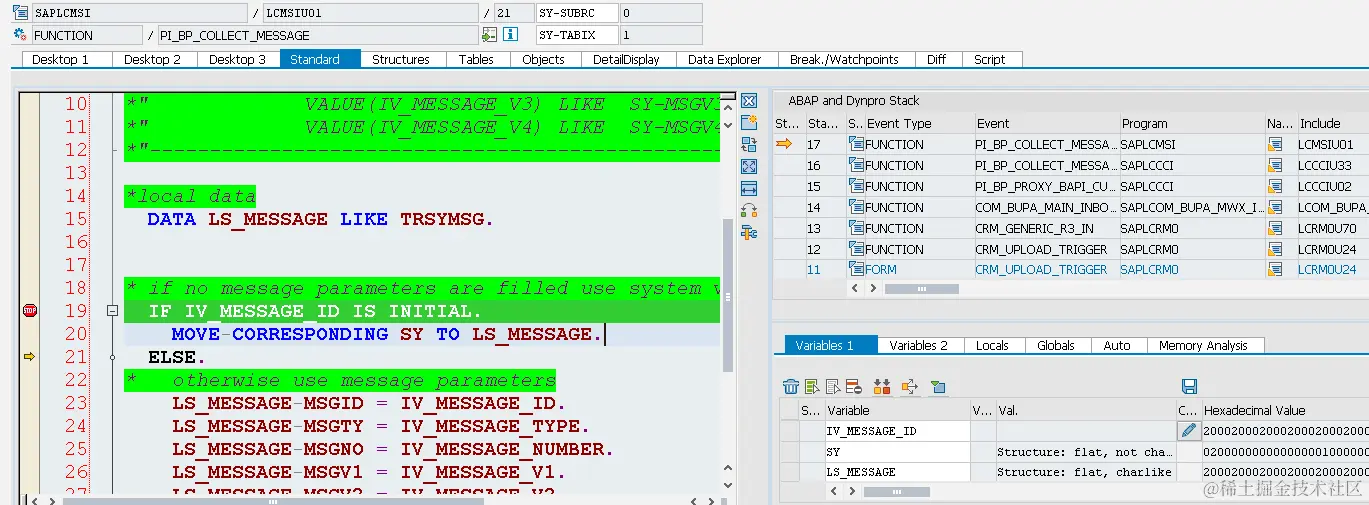Click the pencil edit icon for IV_MESSAGE_ID
Image resolution: width=1369 pixels, height=505 pixels.
(1188, 431)
